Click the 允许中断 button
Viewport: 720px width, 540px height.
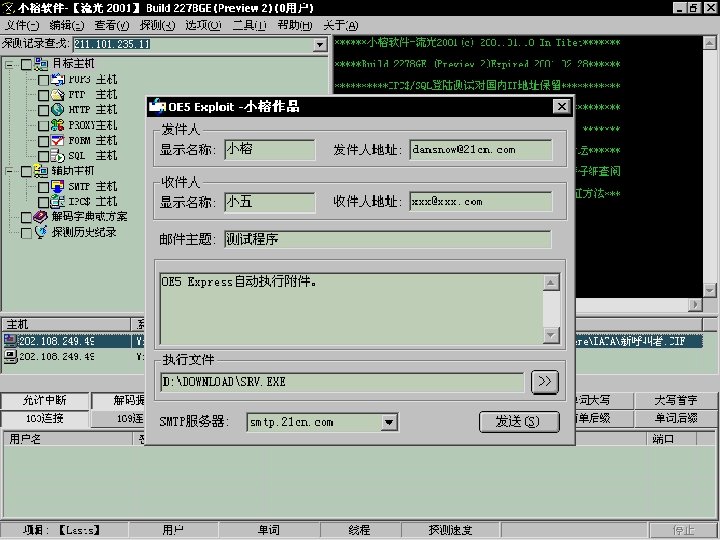tap(45, 400)
